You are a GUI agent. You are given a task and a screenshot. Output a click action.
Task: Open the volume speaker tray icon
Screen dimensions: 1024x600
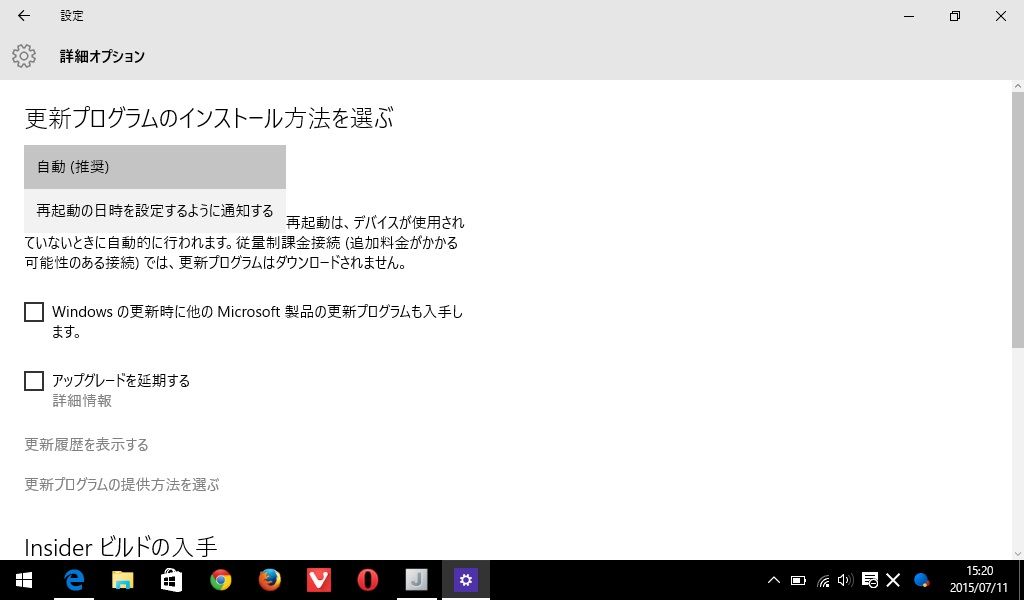coord(845,580)
